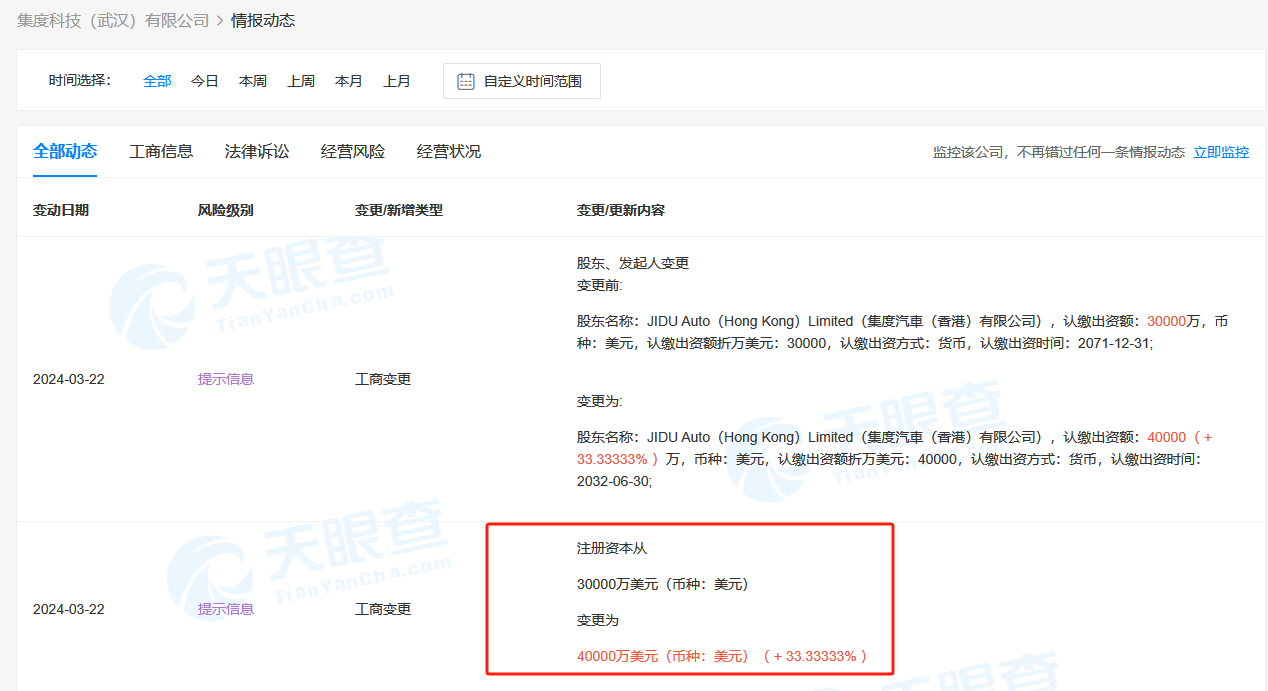
Task: Click 情报动态 breadcrumb text
Action: tap(263, 20)
